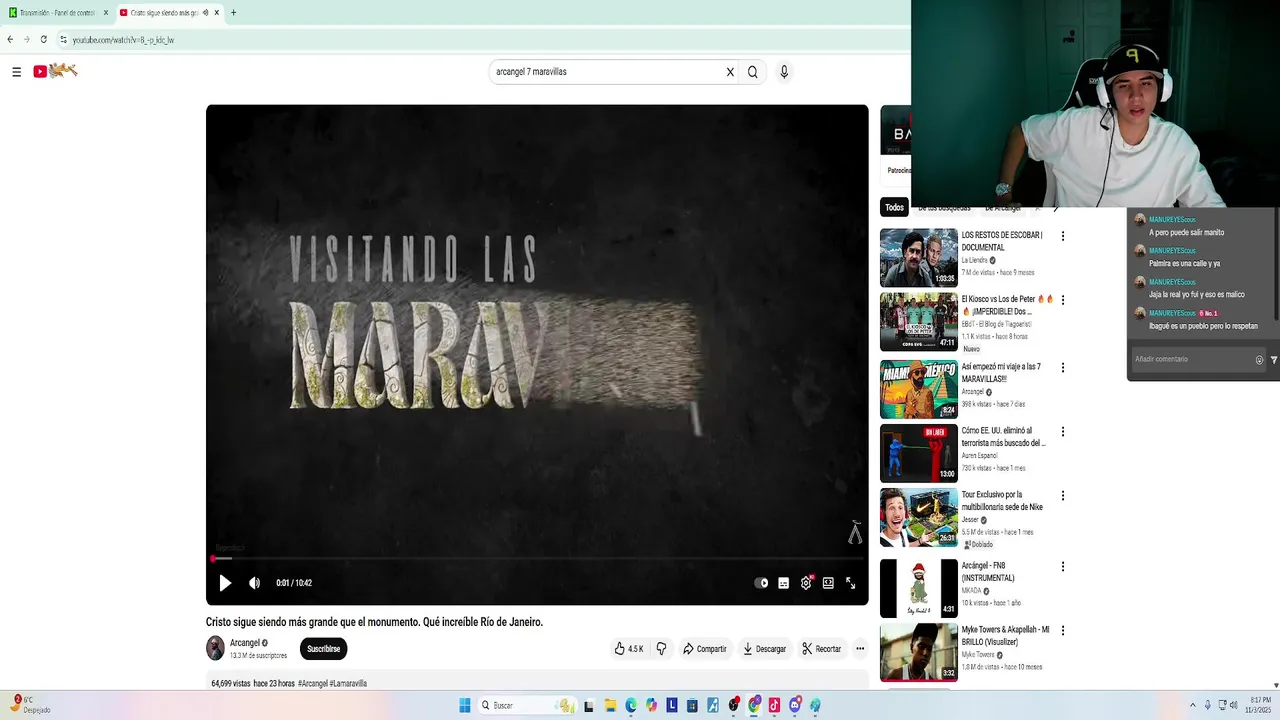Open Copilot from the taskbar
This screenshot has width=1280, height=720.
pyautogui.click(x=651, y=705)
